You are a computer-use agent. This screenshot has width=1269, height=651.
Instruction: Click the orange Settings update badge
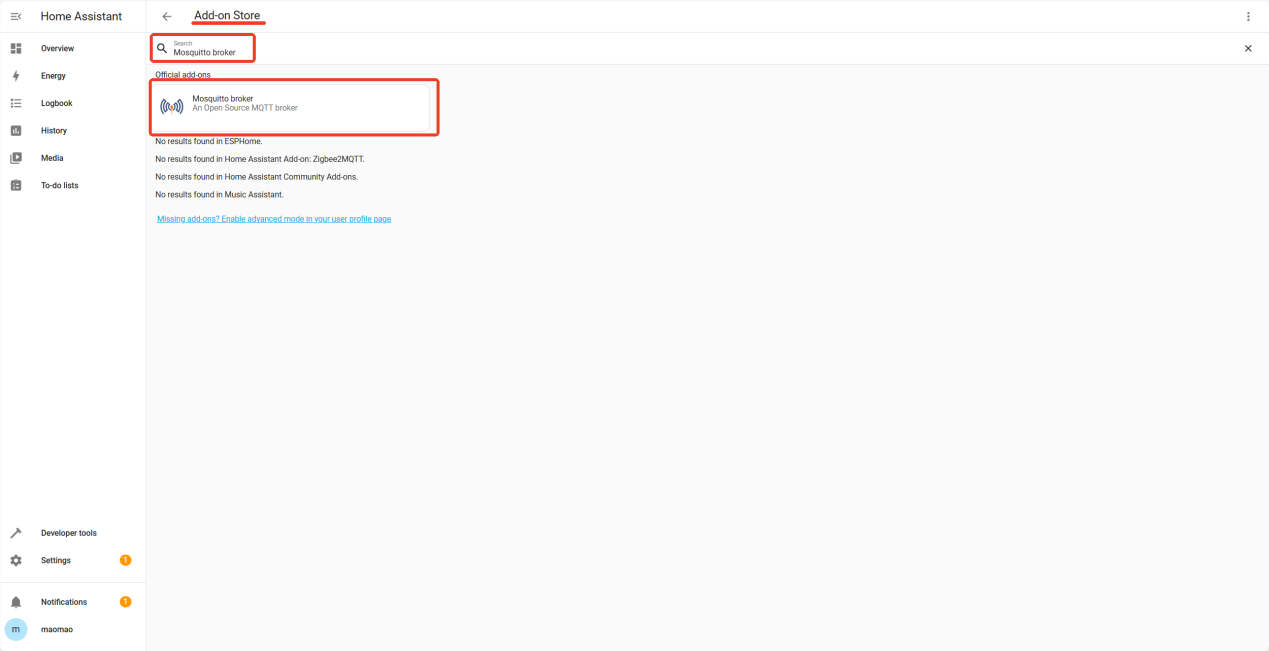125,560
